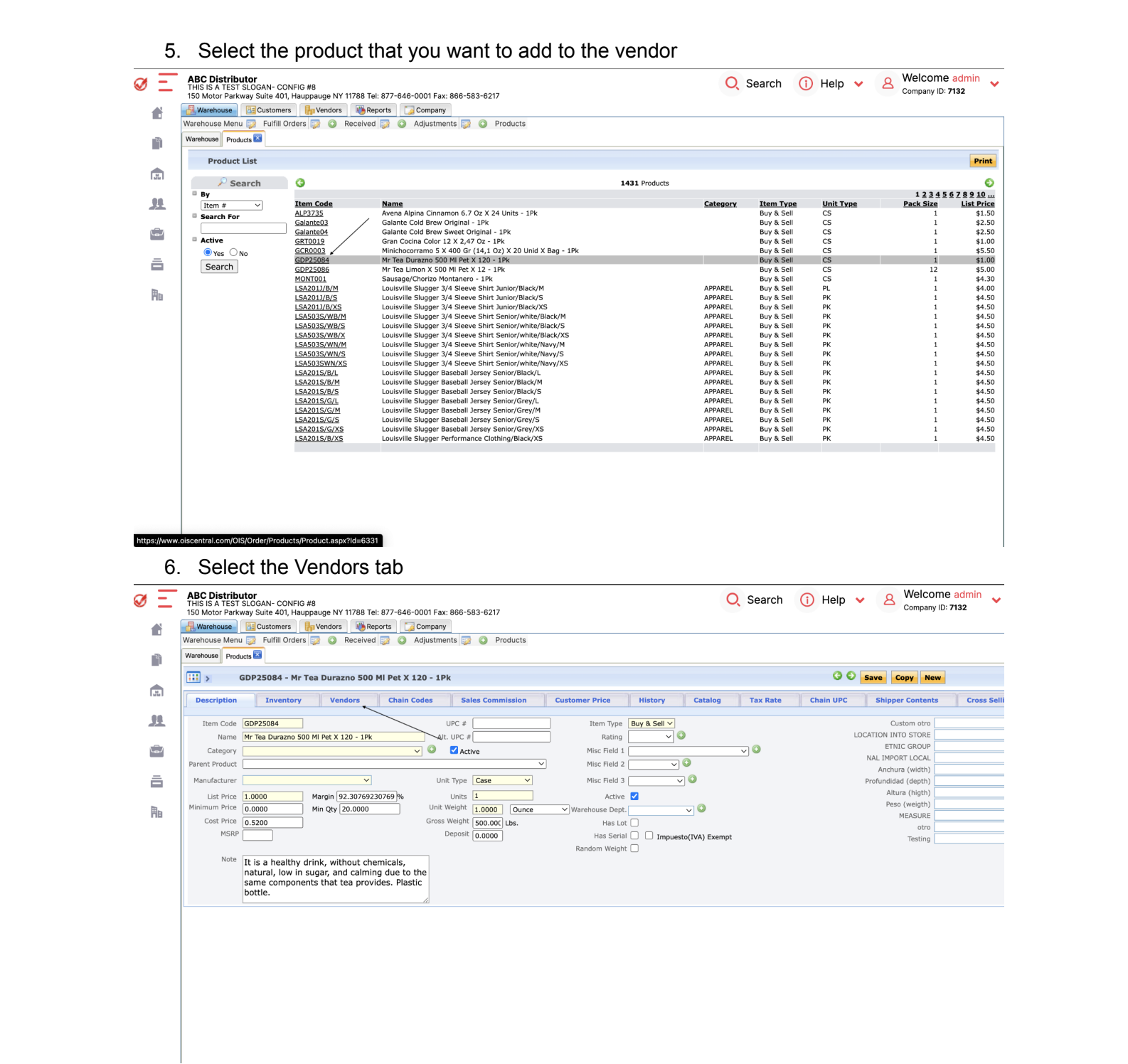Click the Save button
The image size is (1128, 1064).
click(873, 678)
